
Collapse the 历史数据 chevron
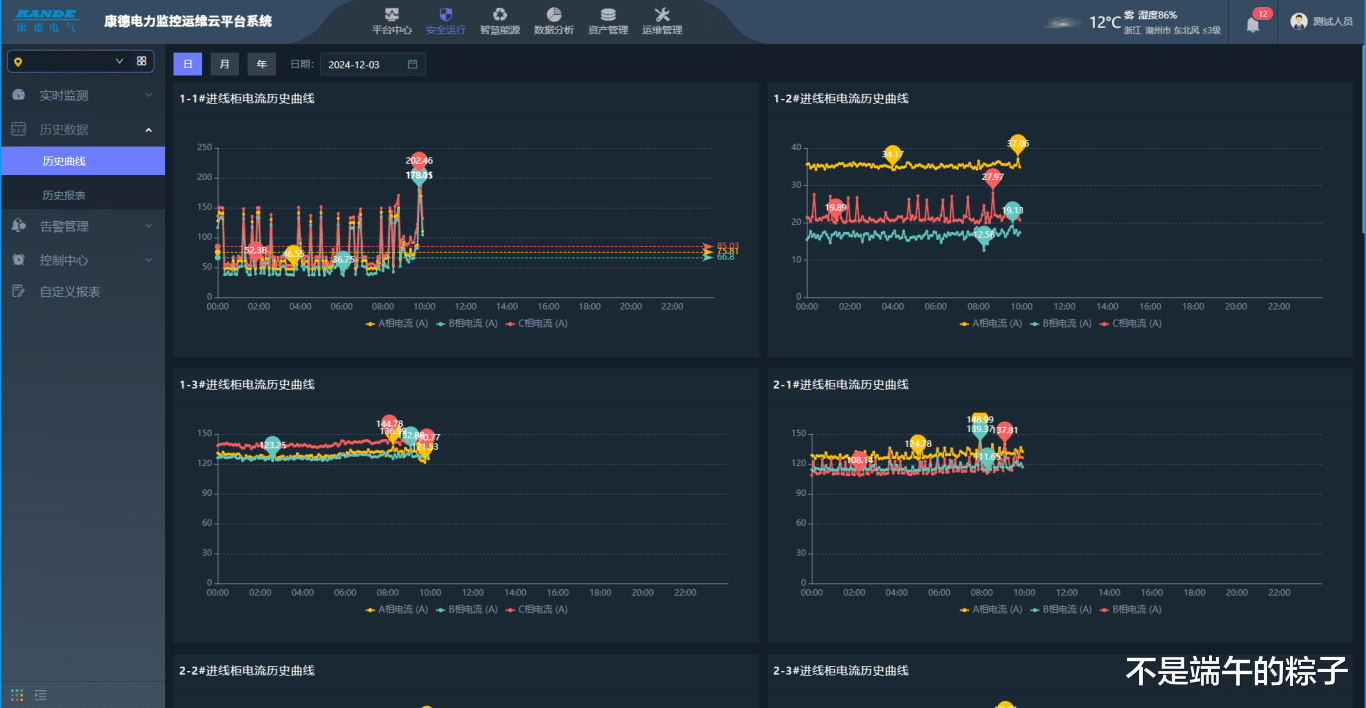tap(148, 129)
